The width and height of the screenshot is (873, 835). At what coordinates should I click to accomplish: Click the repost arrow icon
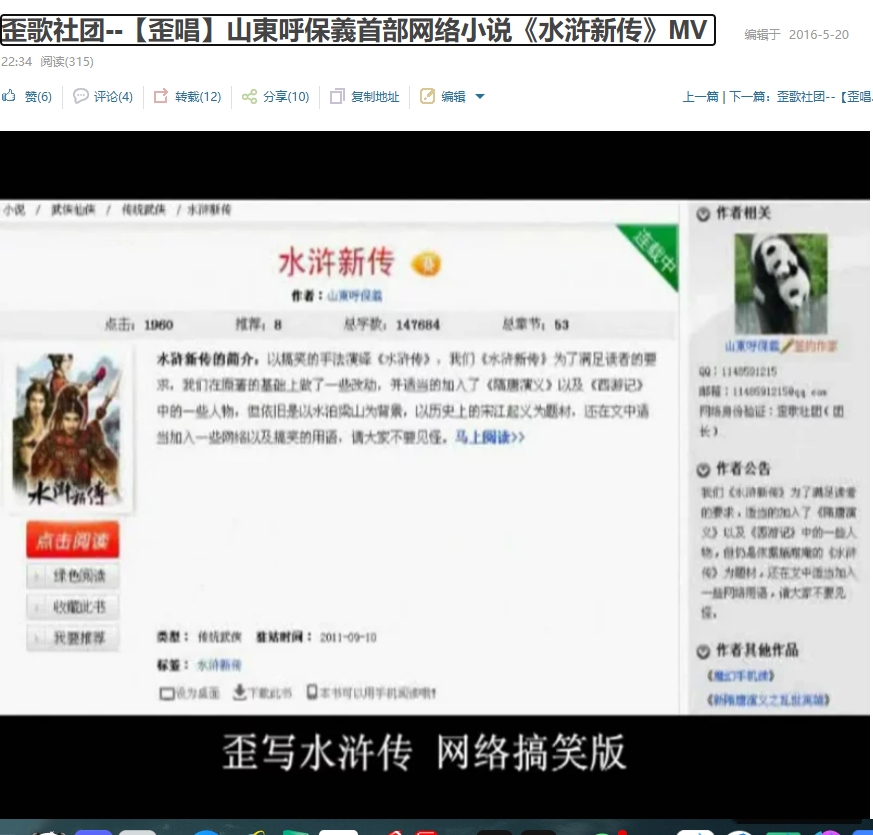(161, 96)
